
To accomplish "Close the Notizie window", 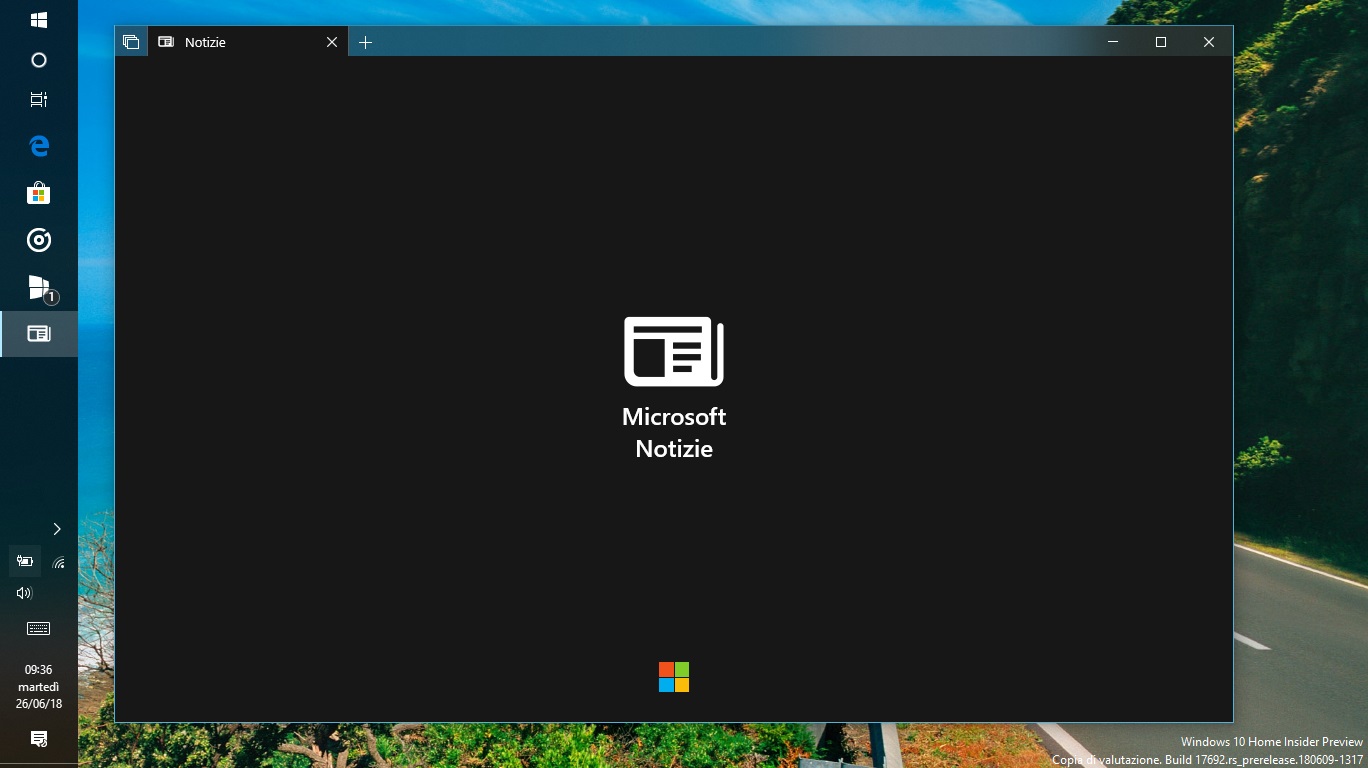I will click(x=1209, y=42).
